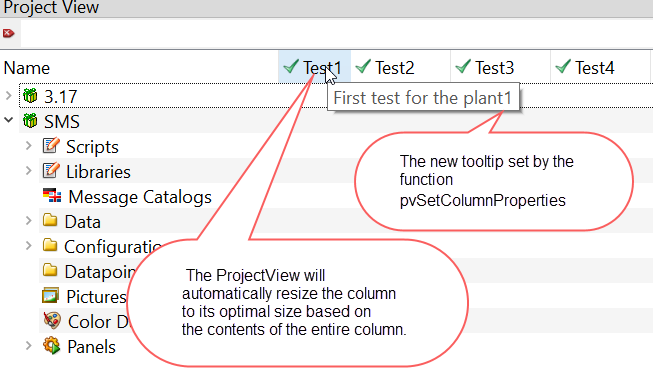Expand the Scripts tree node
The height and width of the screenshot is (374, 653).
point(28,146)
